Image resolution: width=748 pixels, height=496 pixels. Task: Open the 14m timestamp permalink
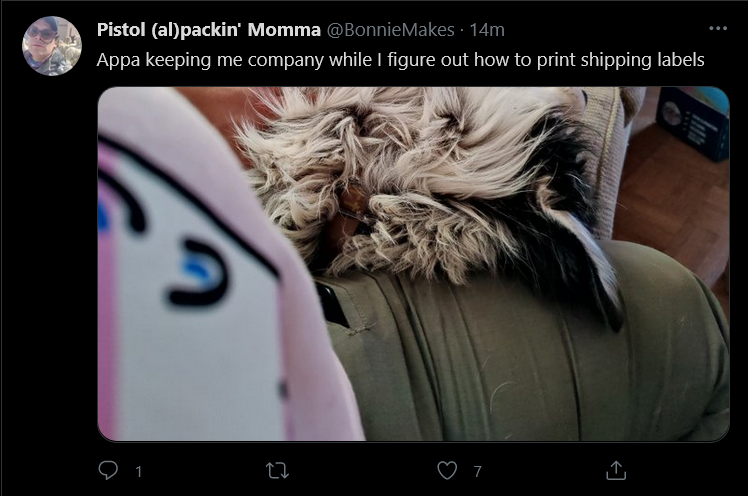click(x=487, y=30)
